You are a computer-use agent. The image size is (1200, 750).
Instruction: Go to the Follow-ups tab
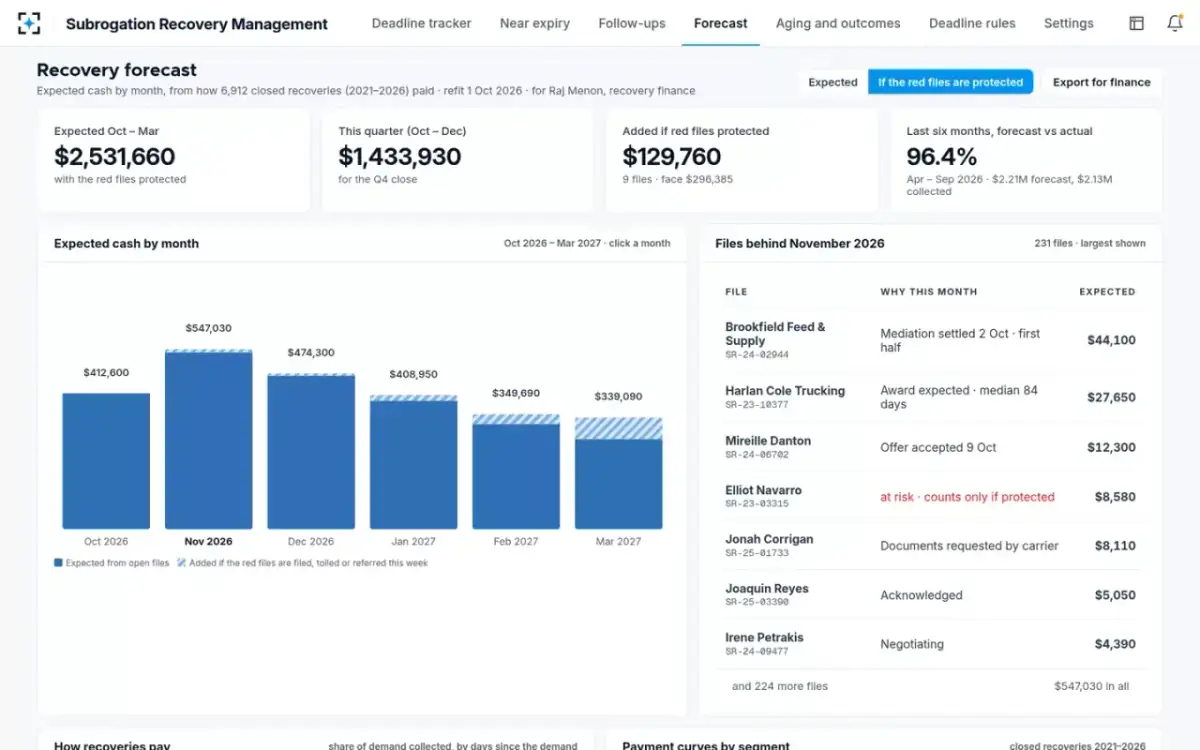pos(632,23)
